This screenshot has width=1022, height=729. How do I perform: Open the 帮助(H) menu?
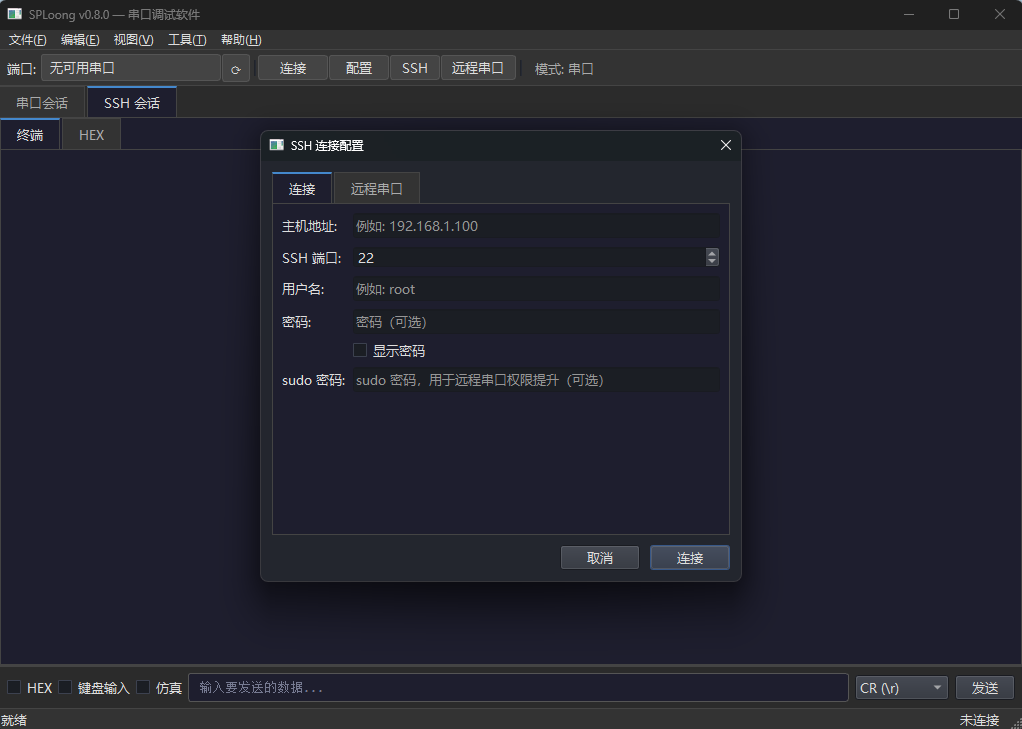[241, 40]
